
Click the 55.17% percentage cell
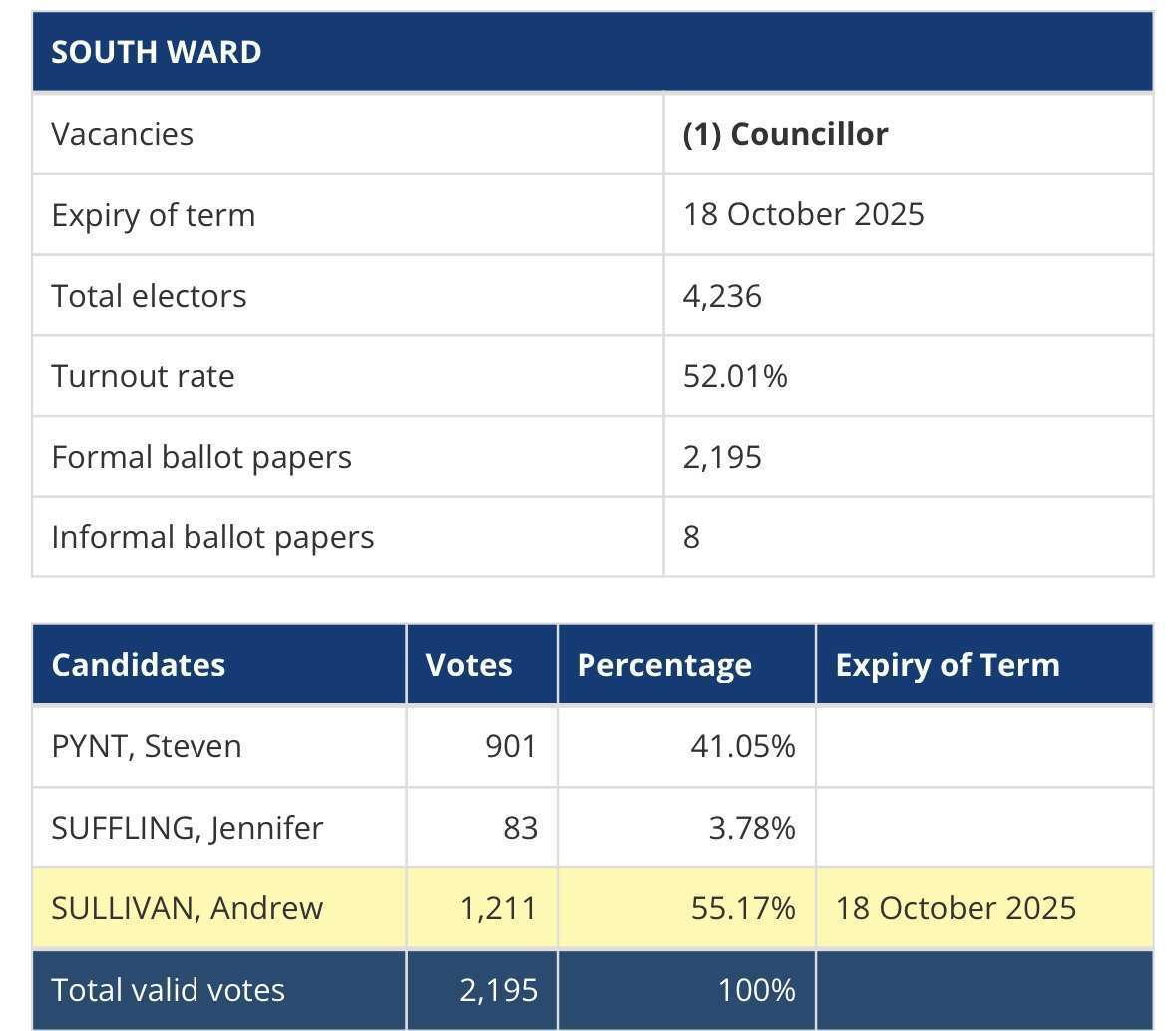pos(686,908)
